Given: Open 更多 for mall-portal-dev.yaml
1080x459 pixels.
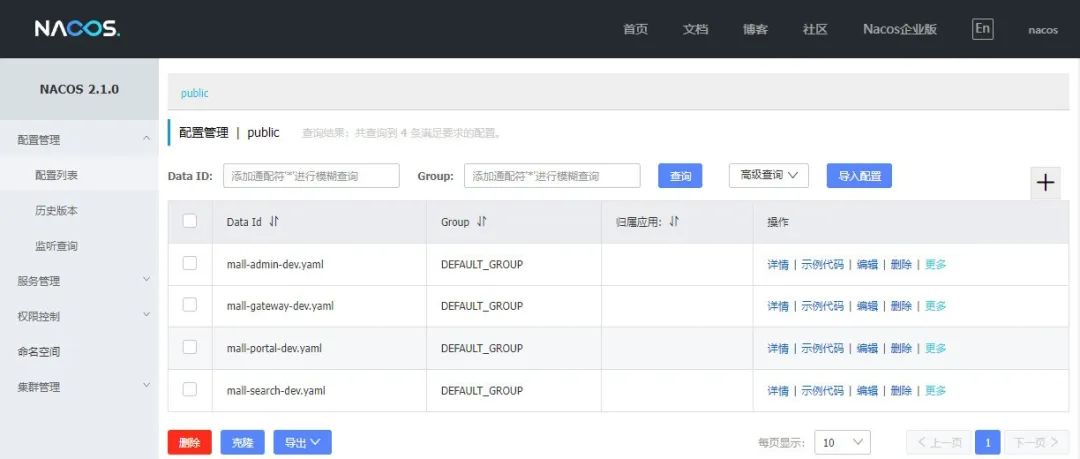Looking at the screenshot, I should point(935,349).
